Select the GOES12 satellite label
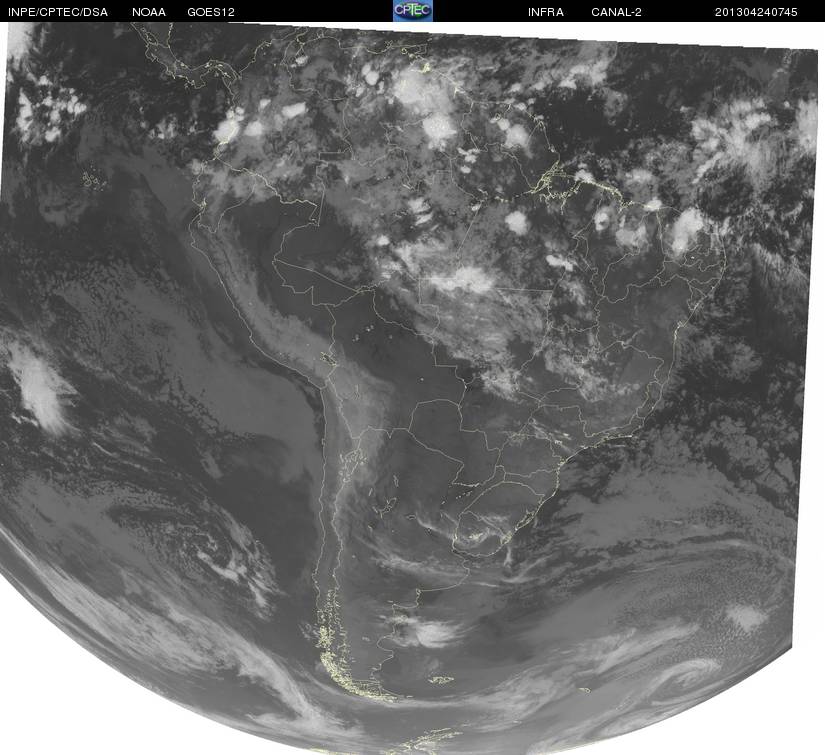825x755 pixels. pos(211,12)
